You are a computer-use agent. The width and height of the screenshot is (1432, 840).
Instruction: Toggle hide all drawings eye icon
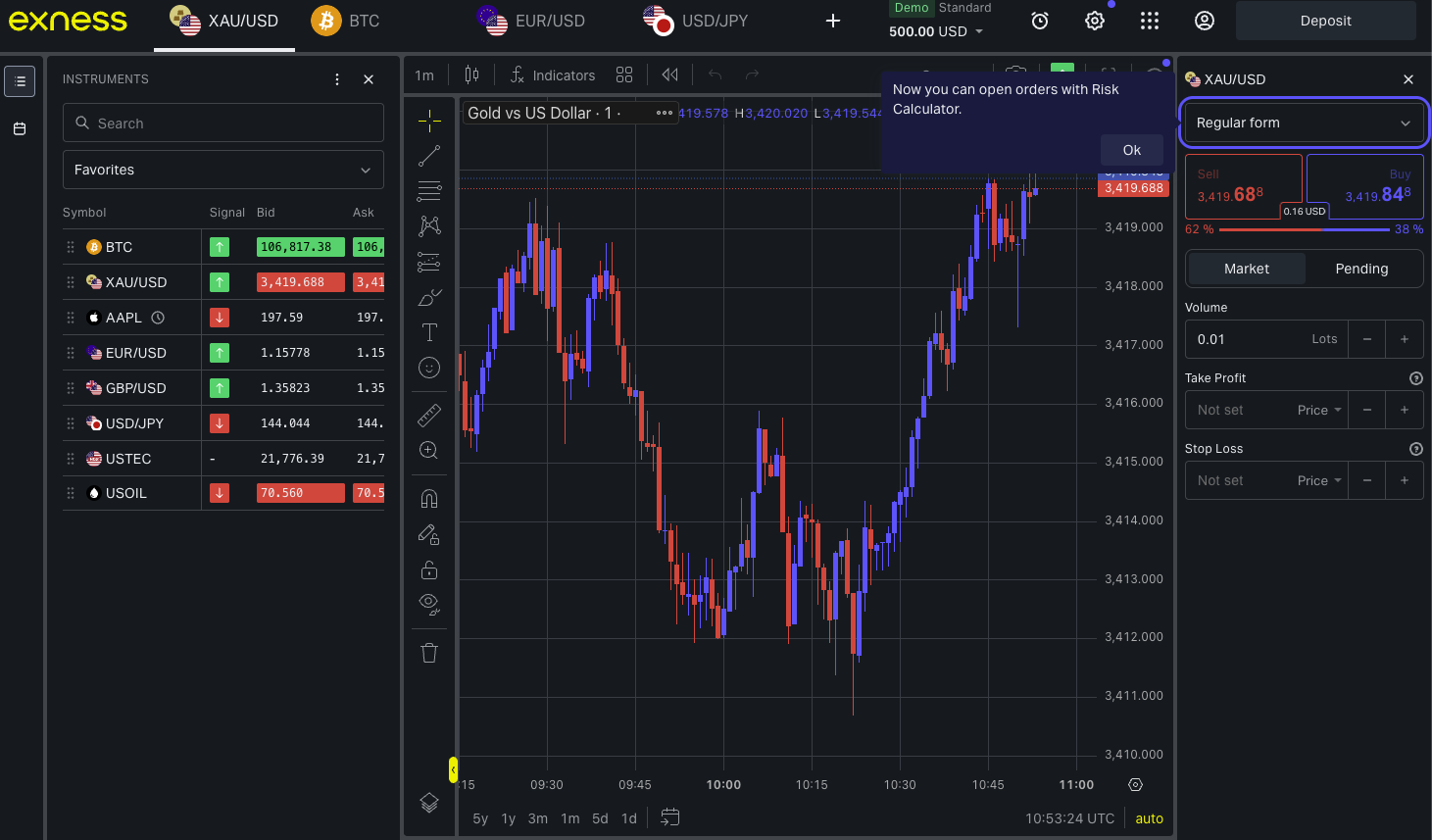click(x=429, y=604)
